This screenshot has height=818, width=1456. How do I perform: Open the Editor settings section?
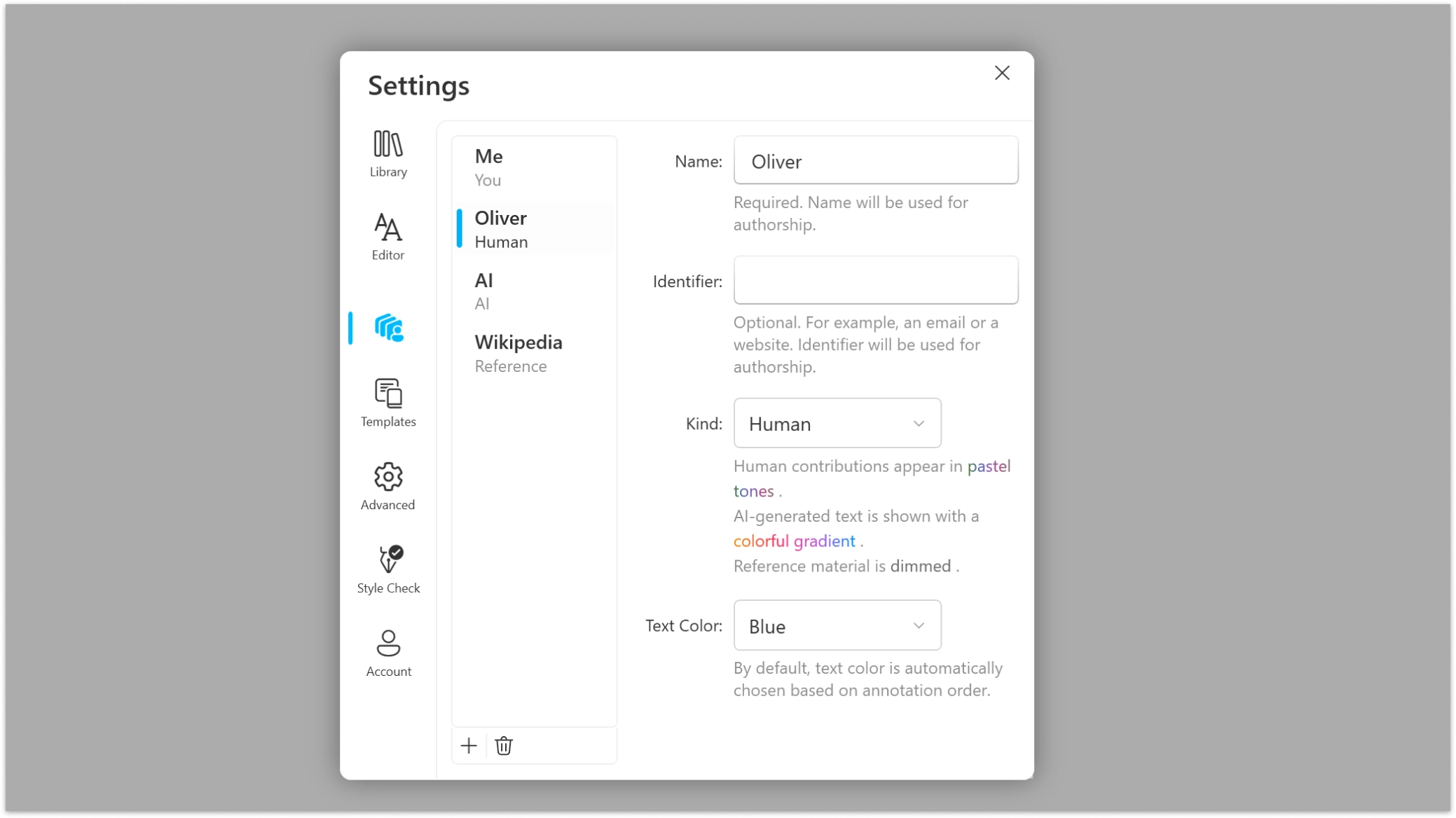click(x=387, y=236)
